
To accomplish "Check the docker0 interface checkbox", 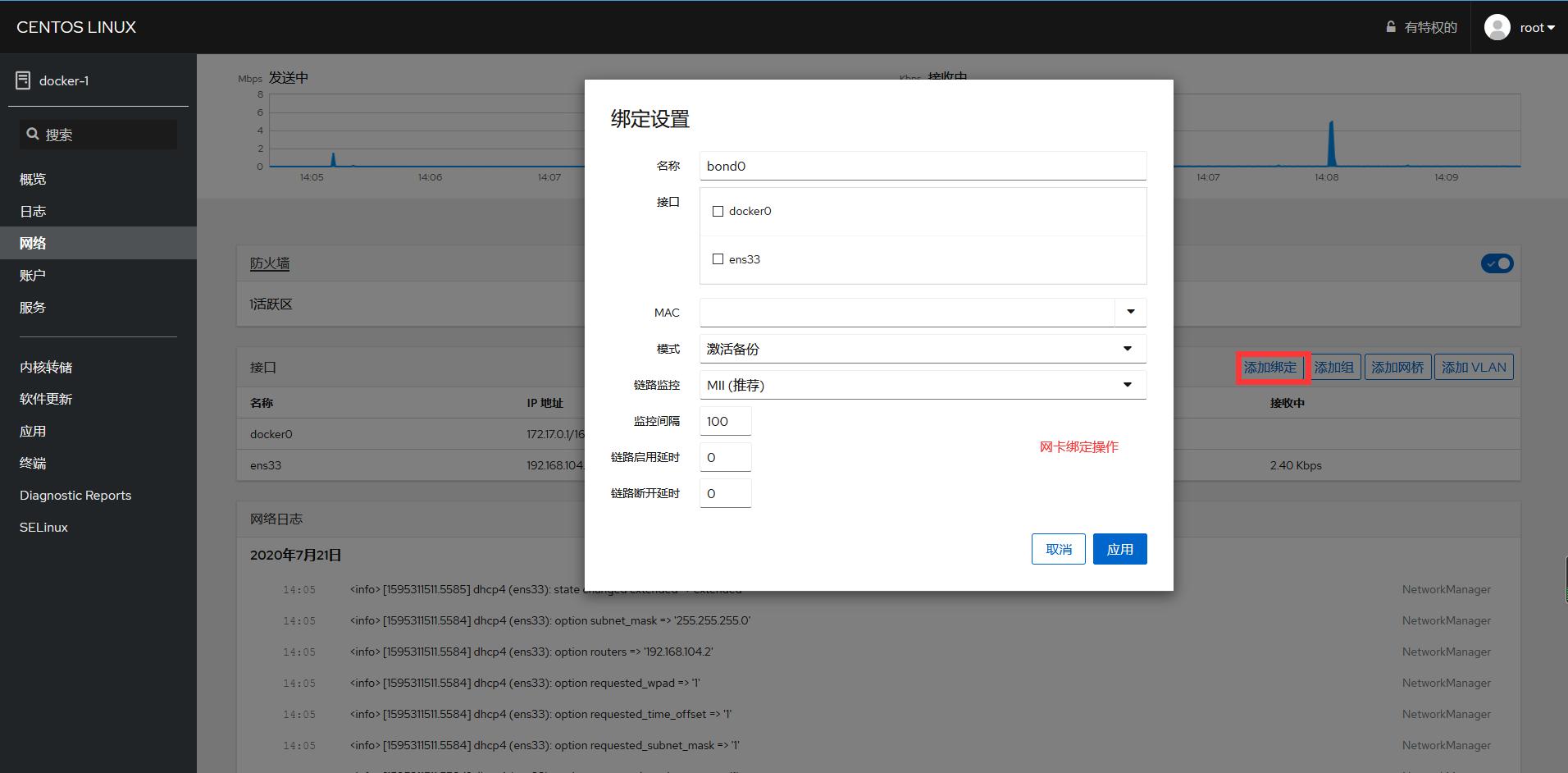I will click(x=718, y=211).
